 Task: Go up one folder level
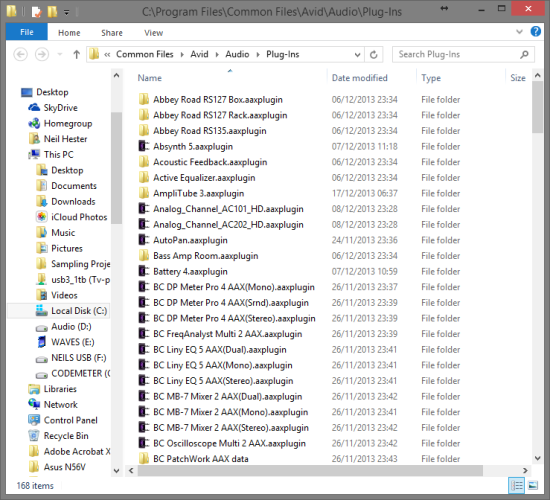76,54
